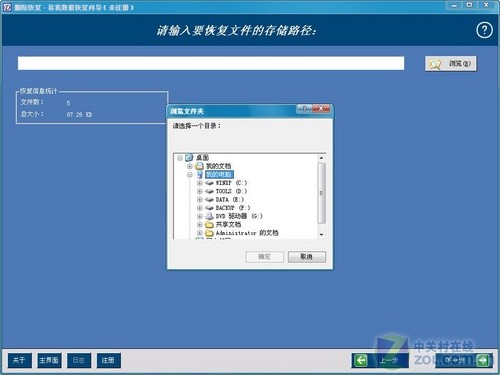Expand the DVD 驱动器 (G:) node
500x375 pixels.
[199, 216]
